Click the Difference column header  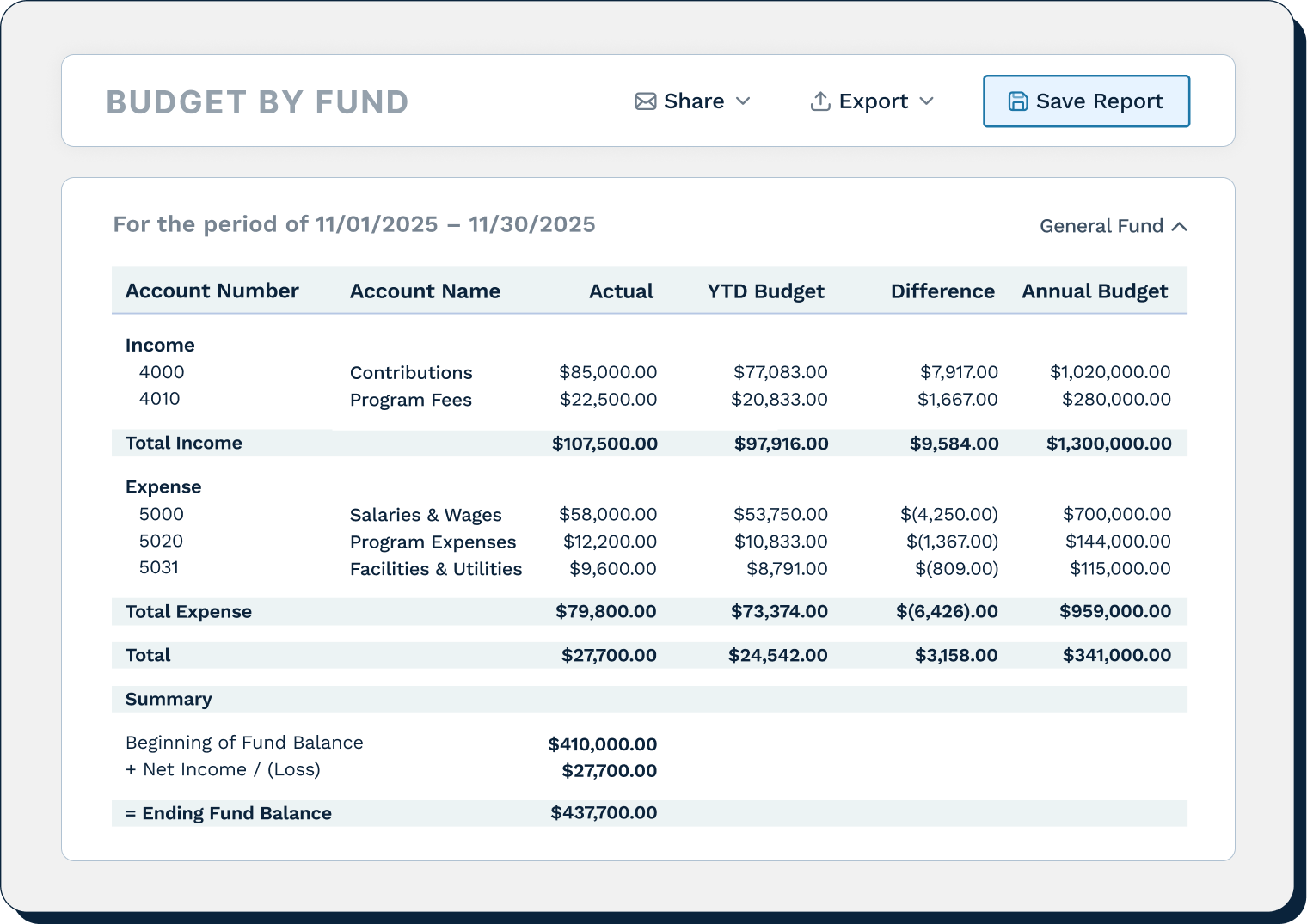[942, 291]
